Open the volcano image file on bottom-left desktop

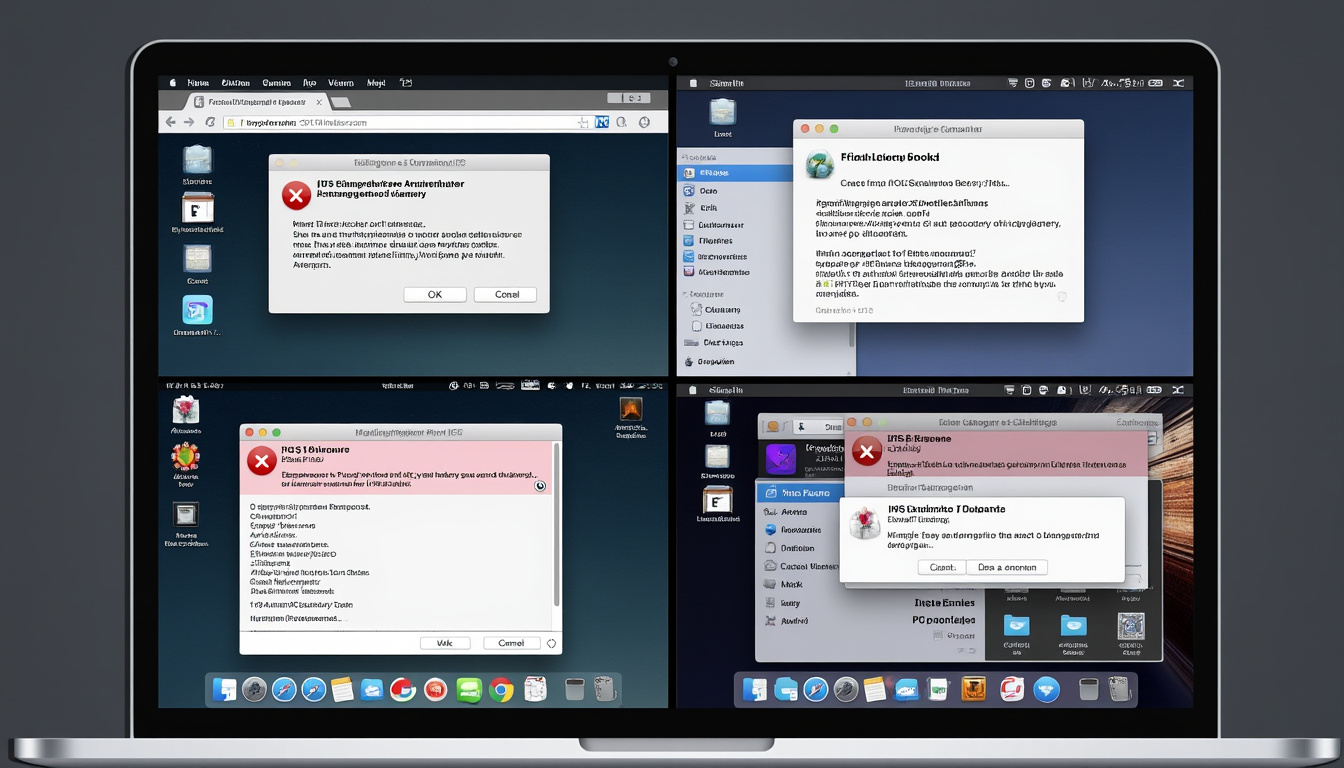630,409
